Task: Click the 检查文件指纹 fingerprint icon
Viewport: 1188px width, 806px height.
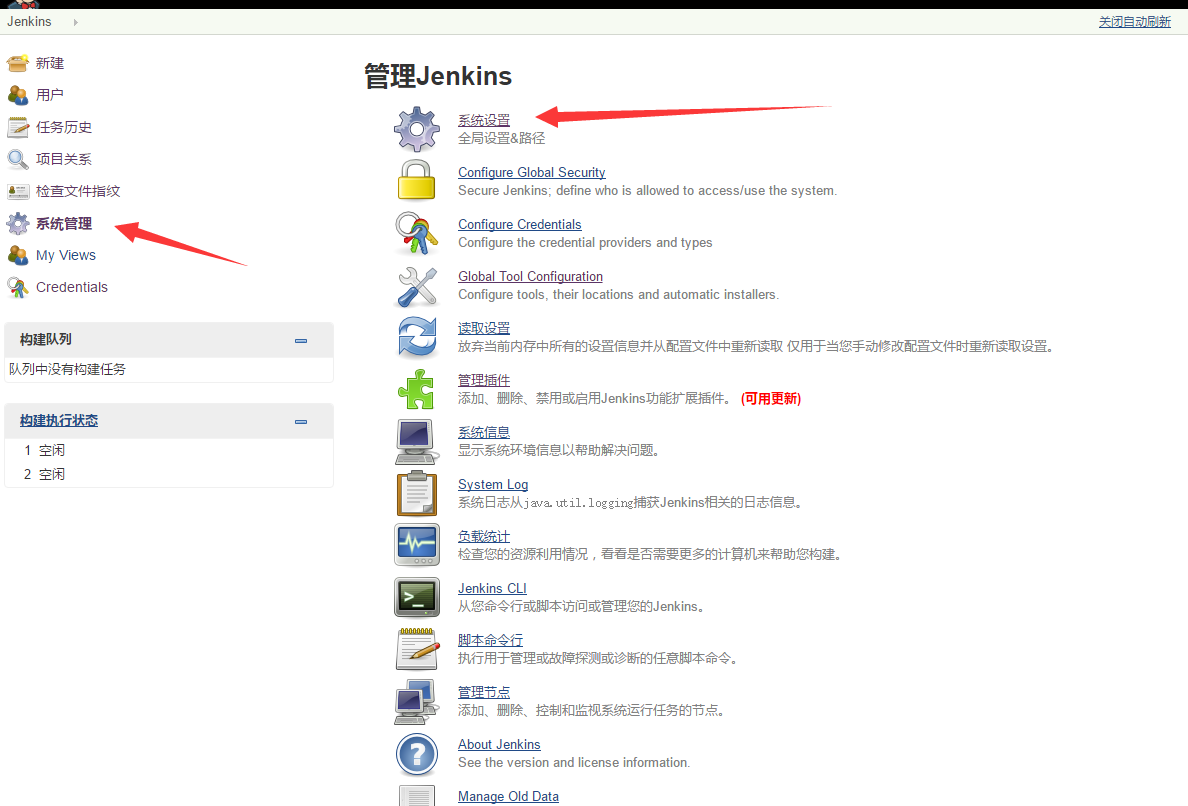Action: [17, 191]
